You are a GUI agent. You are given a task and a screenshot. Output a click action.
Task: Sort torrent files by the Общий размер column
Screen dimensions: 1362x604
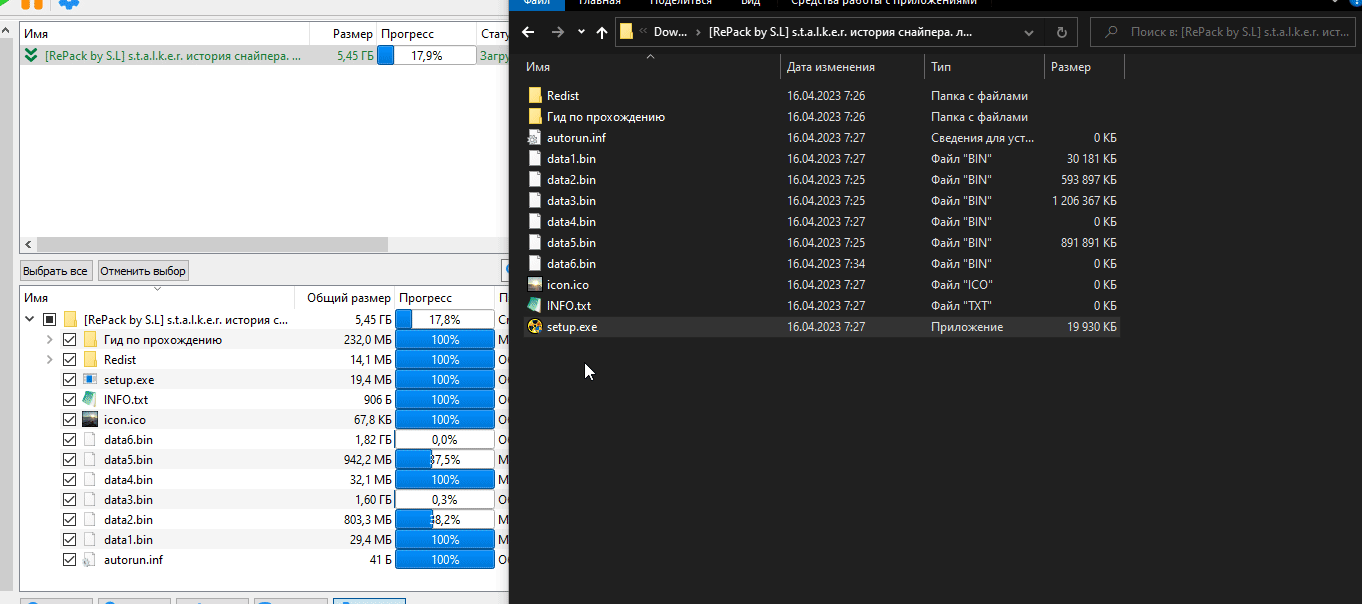[x=345, y=298]
